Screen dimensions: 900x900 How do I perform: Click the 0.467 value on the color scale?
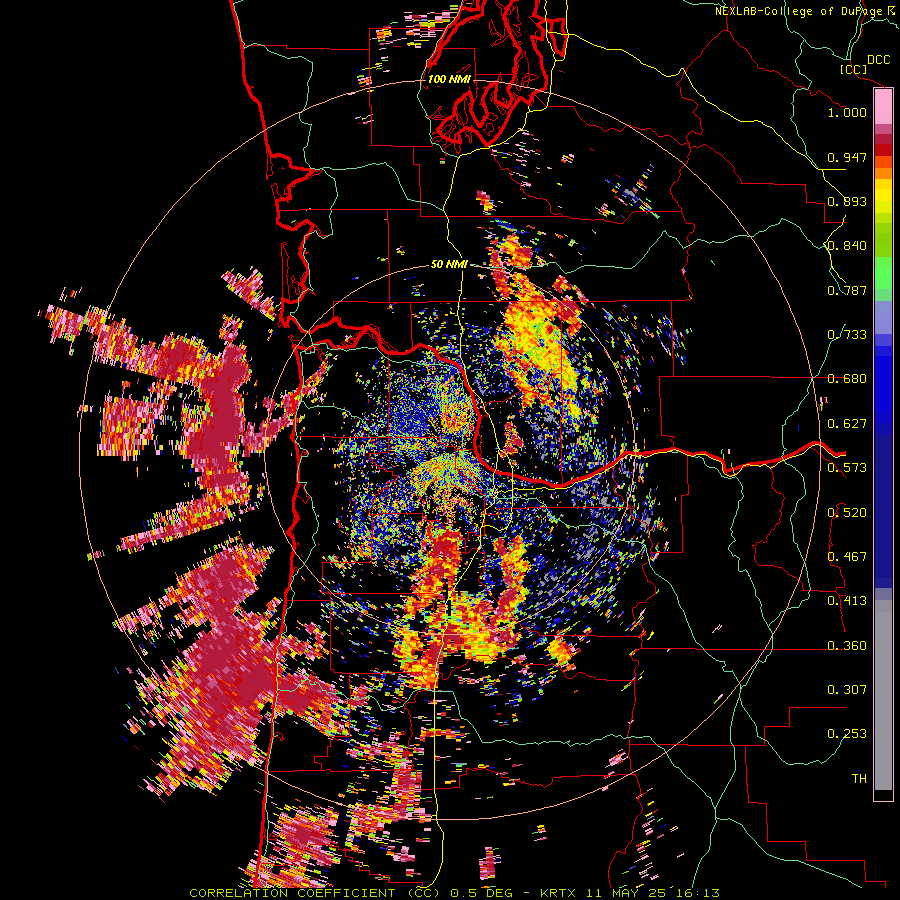[x=847, y=557]
